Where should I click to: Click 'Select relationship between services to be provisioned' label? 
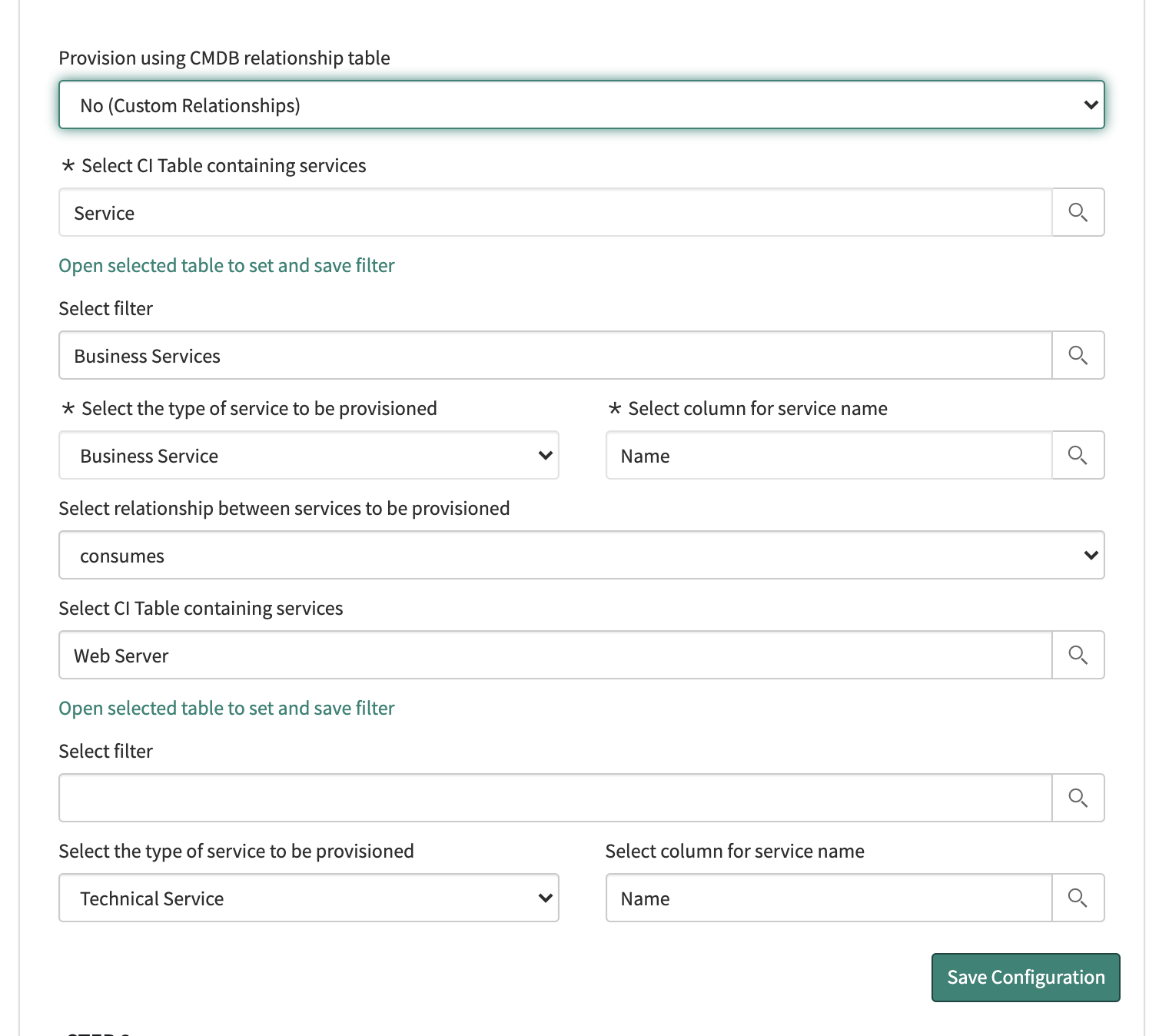click(x=284, y=508)
